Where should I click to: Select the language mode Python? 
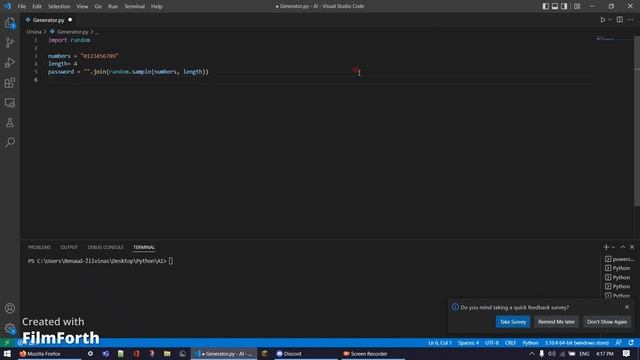pyautogui.click(x=530, y=343)
